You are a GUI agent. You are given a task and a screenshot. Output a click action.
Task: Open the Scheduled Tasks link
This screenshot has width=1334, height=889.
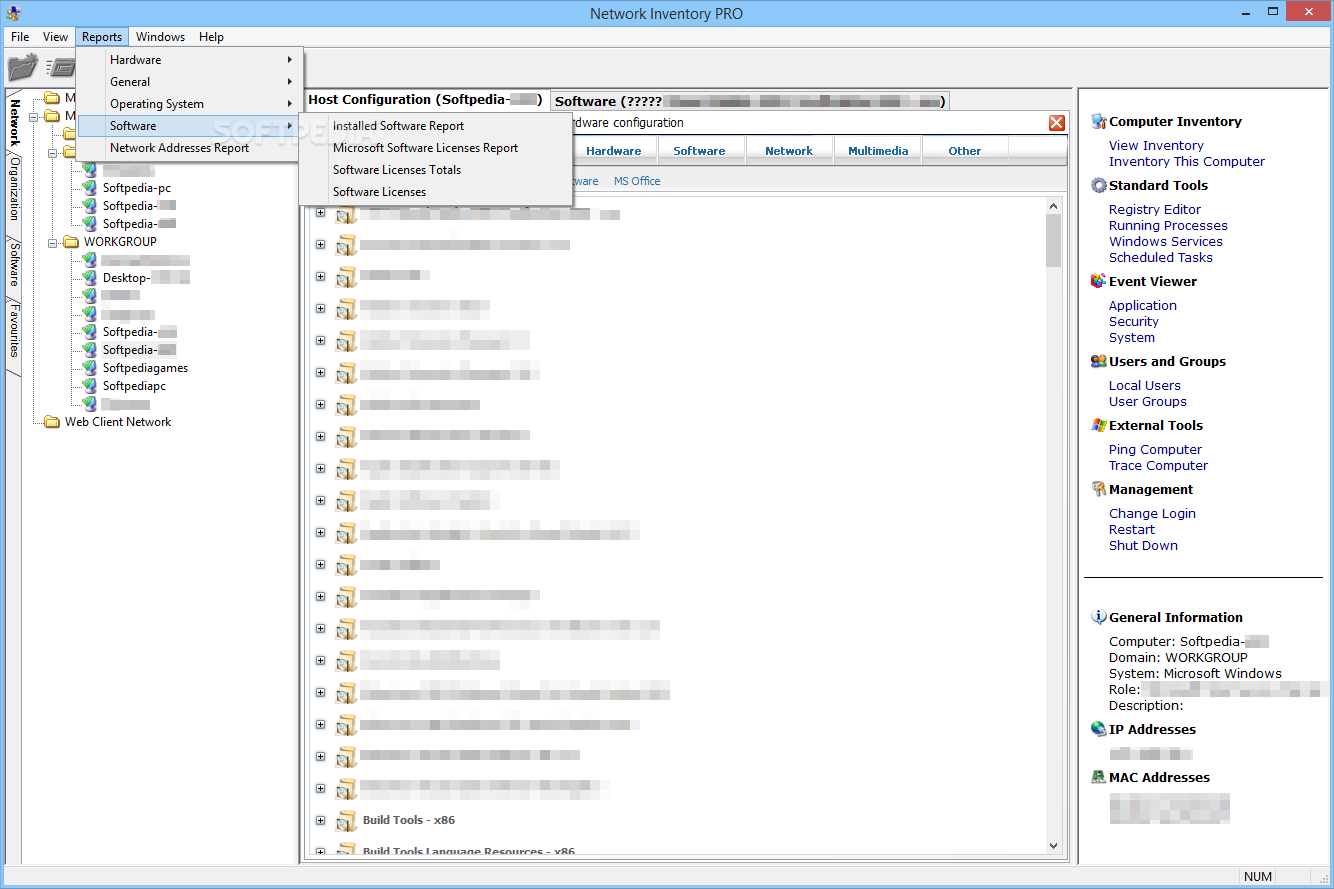1161,258
